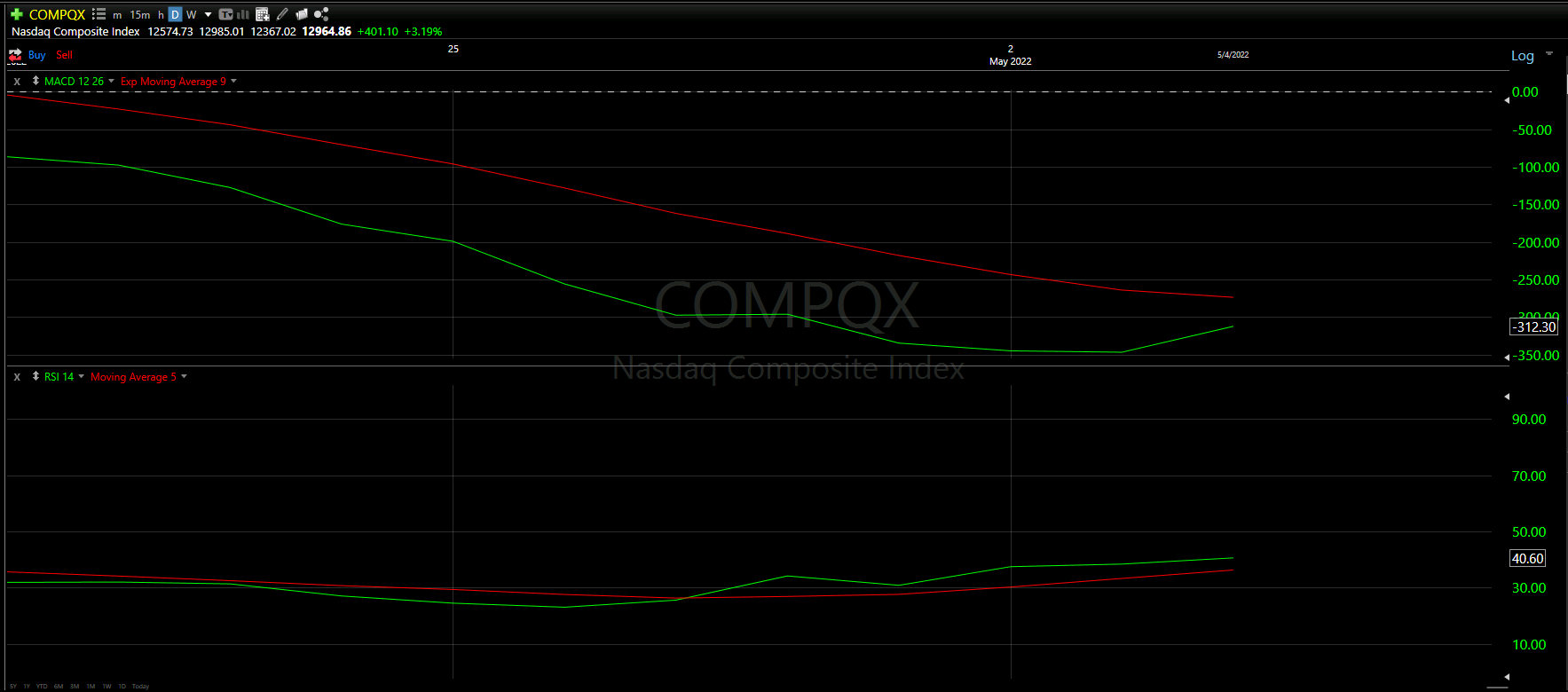Image resolution: width=1568 pixels, height=692 pixels.
Task: Click the arrow marker at RSI scale bottom
Action: pos(1507,676)
